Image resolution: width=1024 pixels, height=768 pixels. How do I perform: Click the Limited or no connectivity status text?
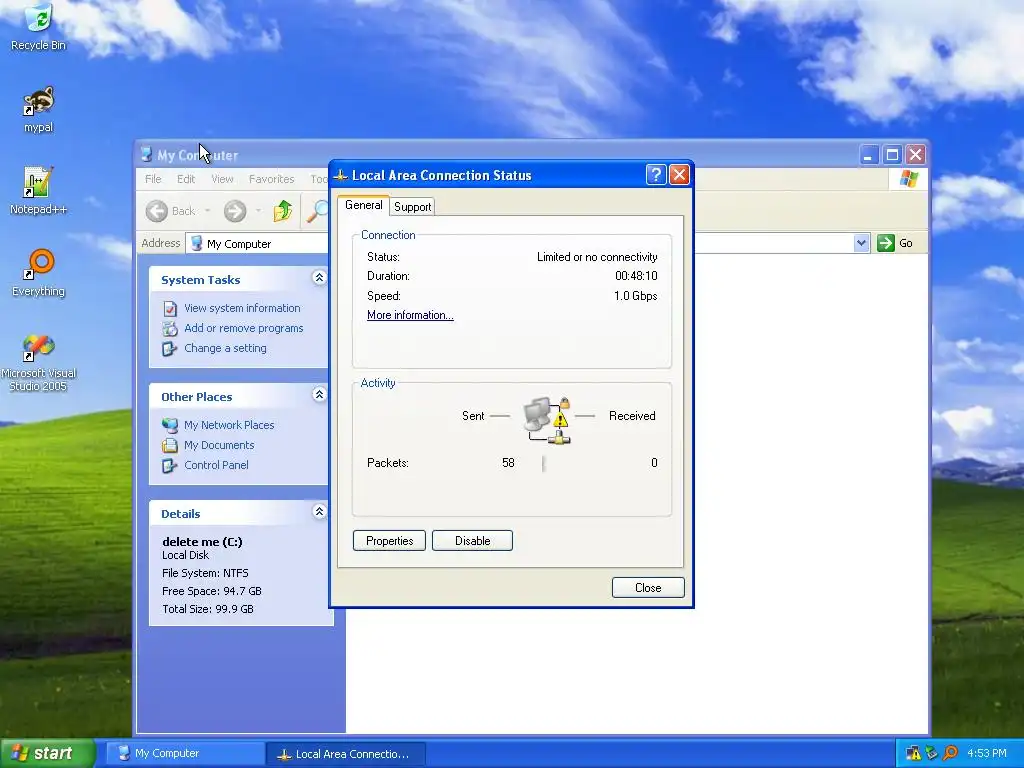[597, 257]
